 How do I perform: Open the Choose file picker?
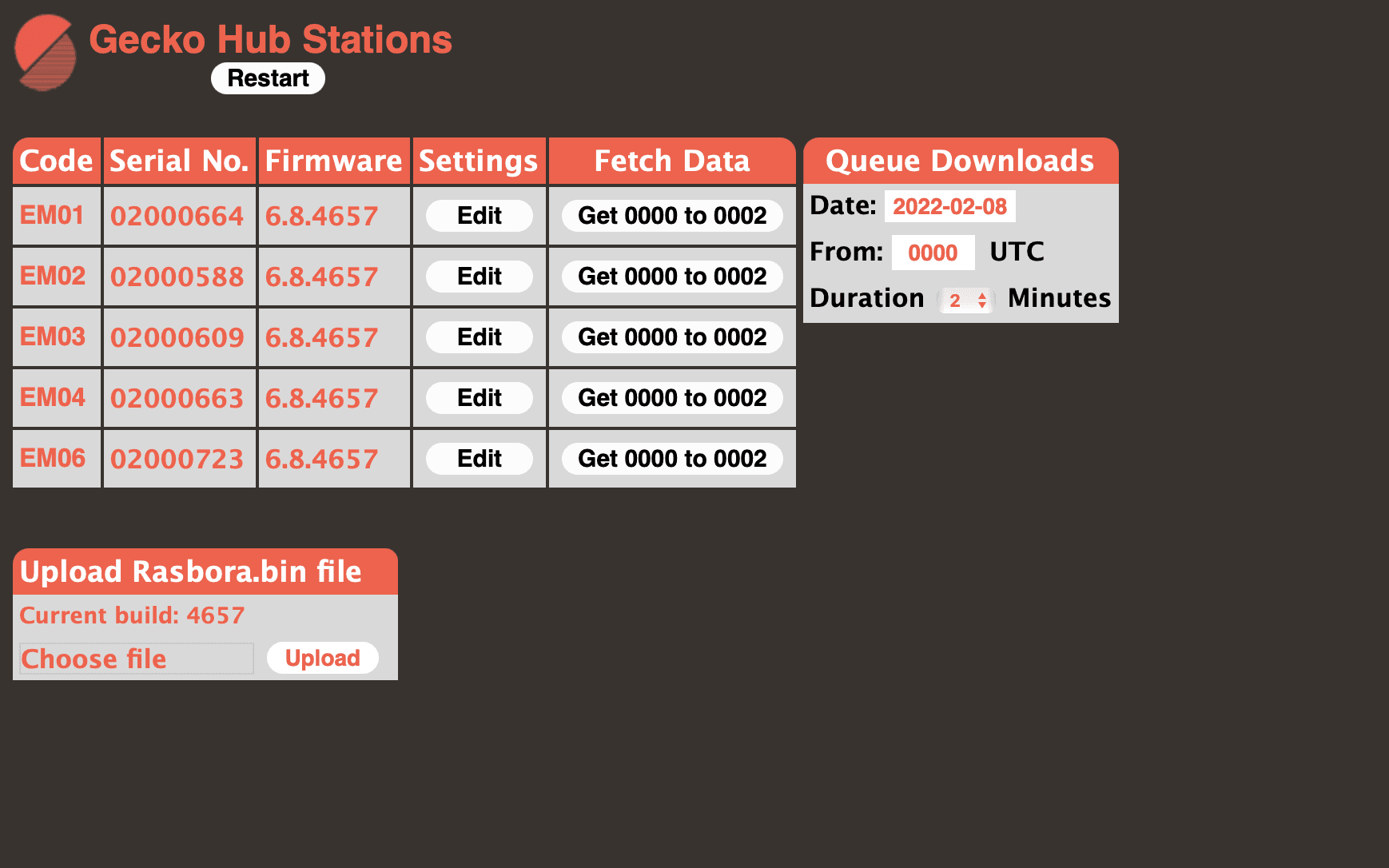(137, 659)
